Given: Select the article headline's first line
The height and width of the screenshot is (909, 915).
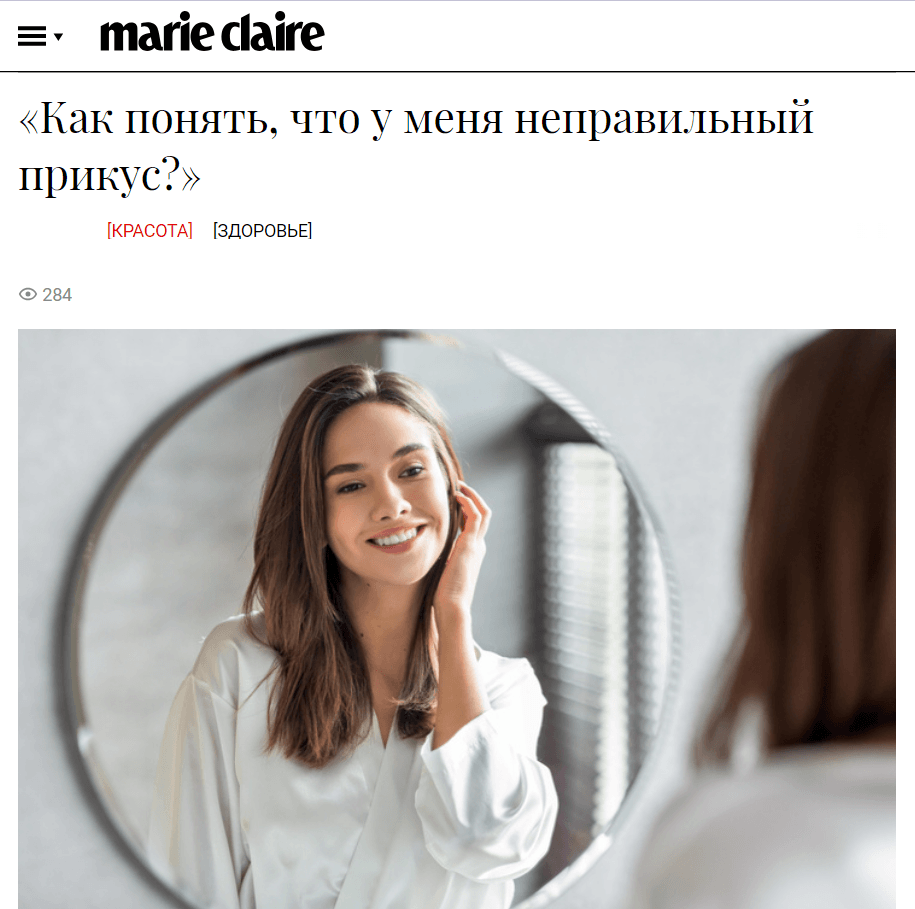Looking at the screenshot, I should (x=416, y=119).
